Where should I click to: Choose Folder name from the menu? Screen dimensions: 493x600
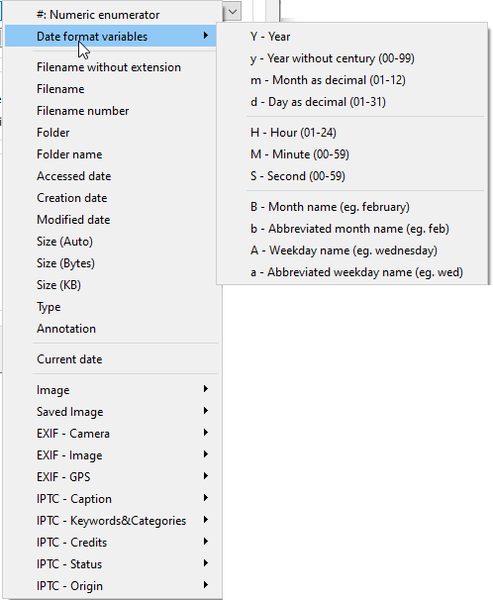coord(113,154)
